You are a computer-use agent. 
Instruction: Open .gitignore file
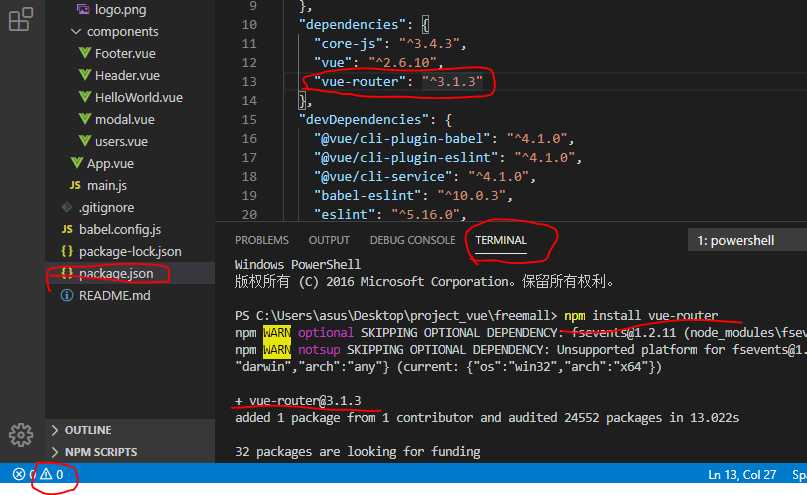[x=107, y=207]
